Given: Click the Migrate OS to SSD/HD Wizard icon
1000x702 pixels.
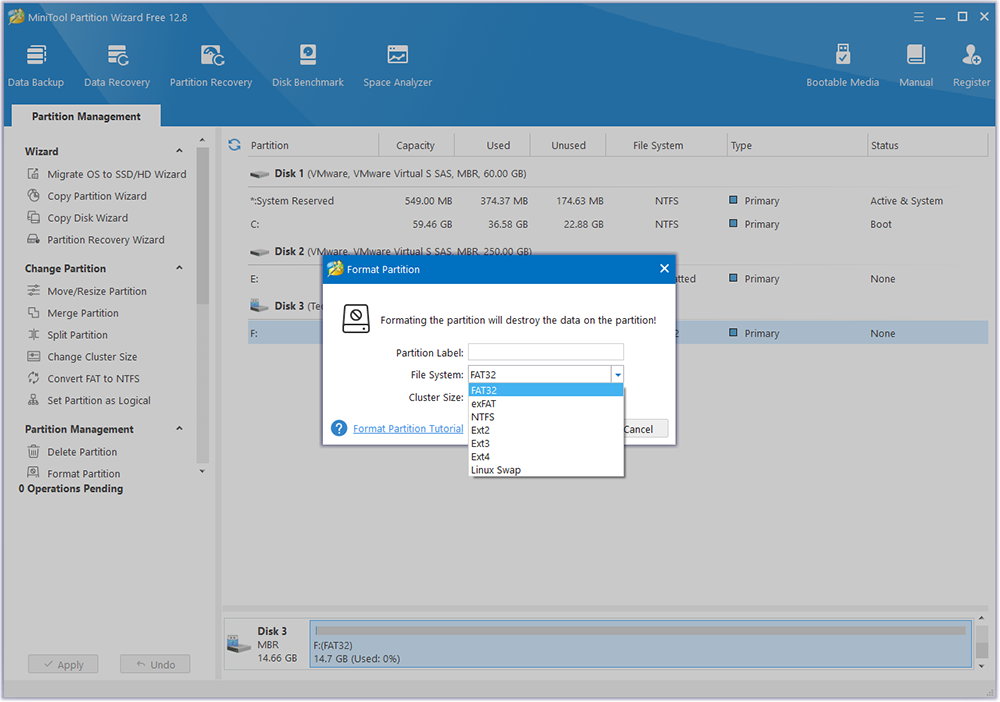Looking at the screenshot, I should coord(33,173).
